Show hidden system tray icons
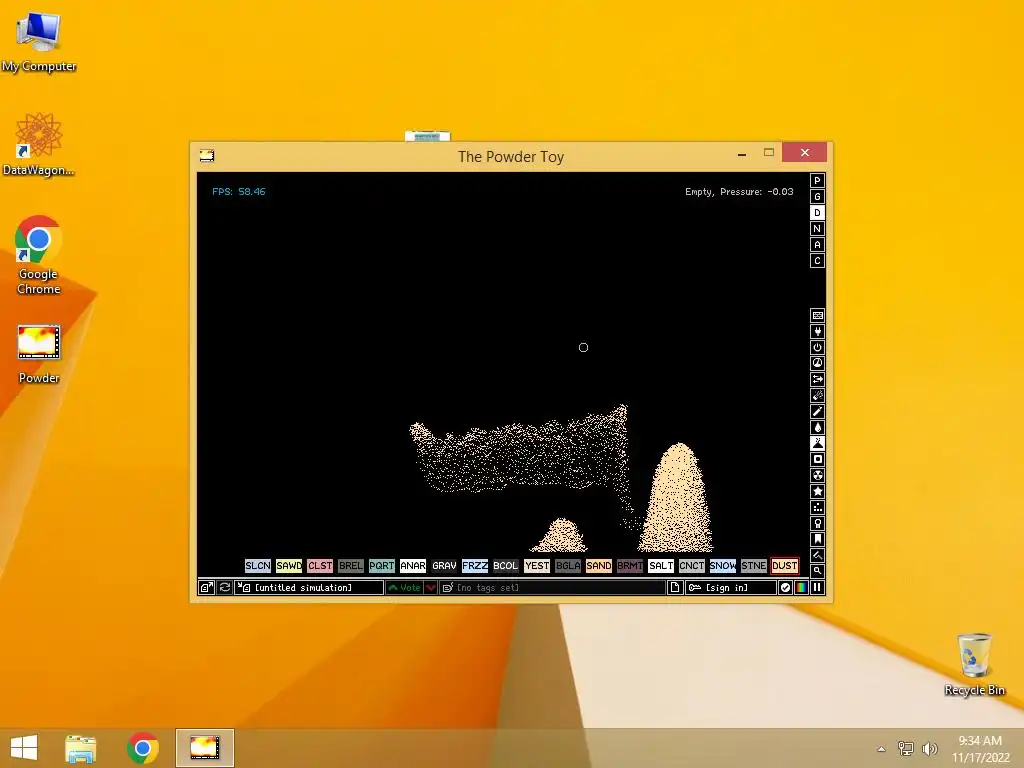The height and width of the screenshot is (768, 1024). (882, 748)
